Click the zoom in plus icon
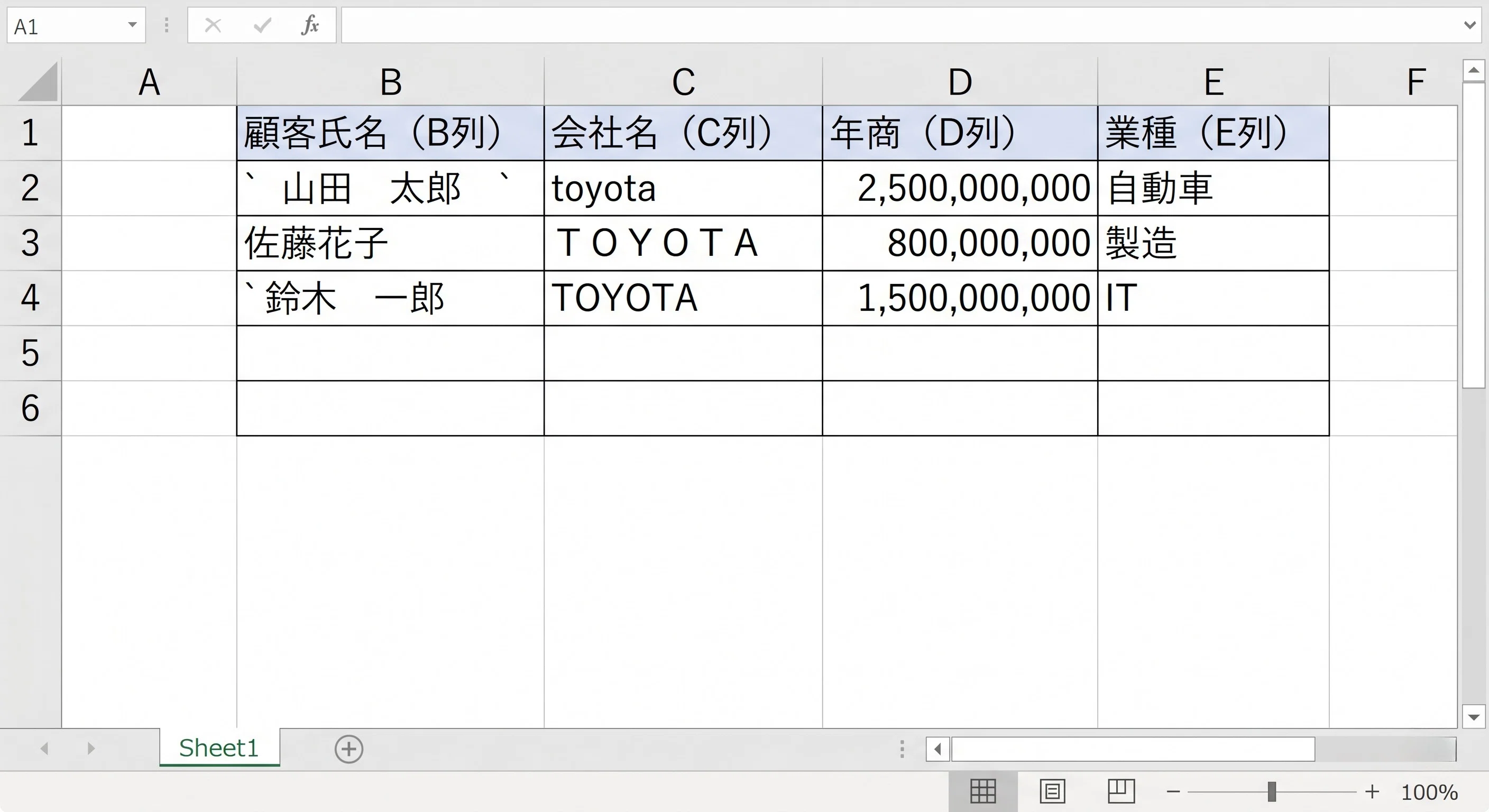Viewport: 1489px width, 812px height. tap(1372, 792)
